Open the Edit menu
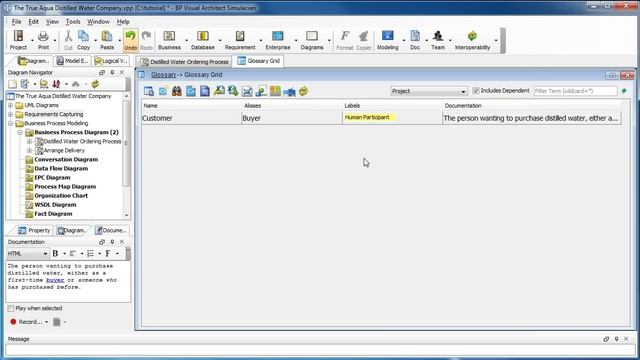Screen dimensions: 640x360 pos(33,22)
